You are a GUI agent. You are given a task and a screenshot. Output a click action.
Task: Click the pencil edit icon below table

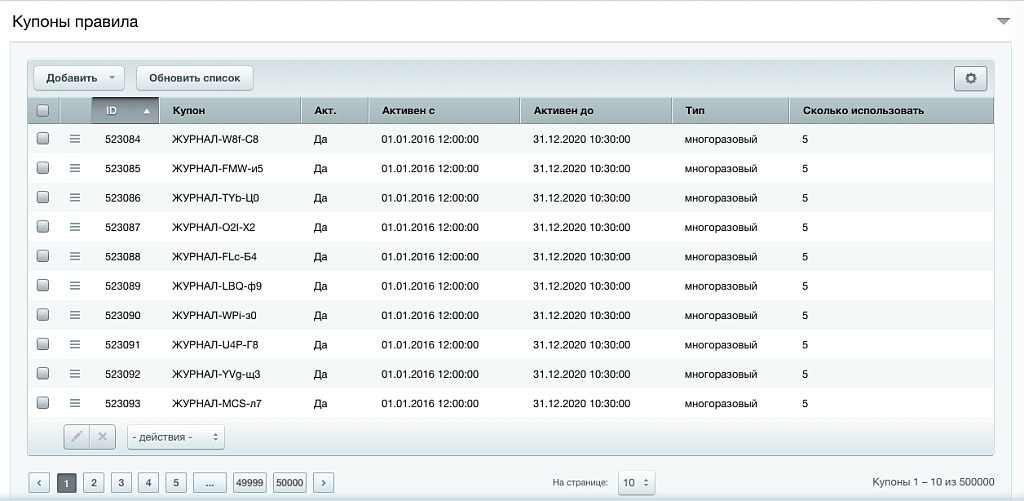click(77, 437)
